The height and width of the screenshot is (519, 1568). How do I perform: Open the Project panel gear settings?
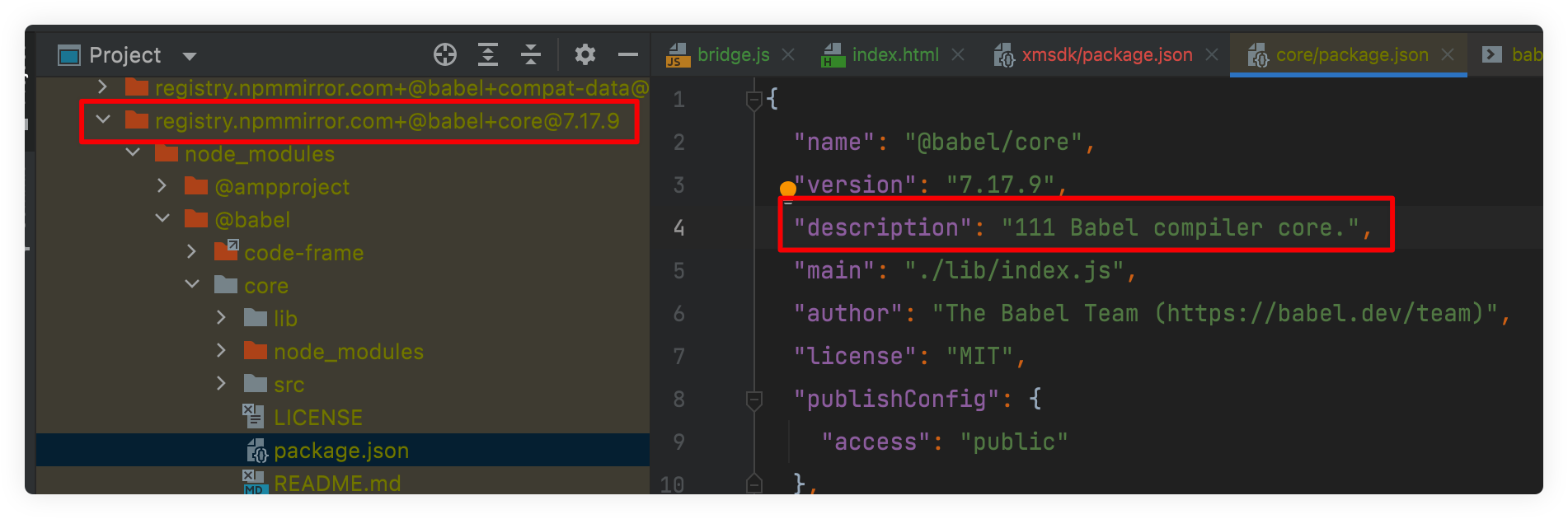585,54
